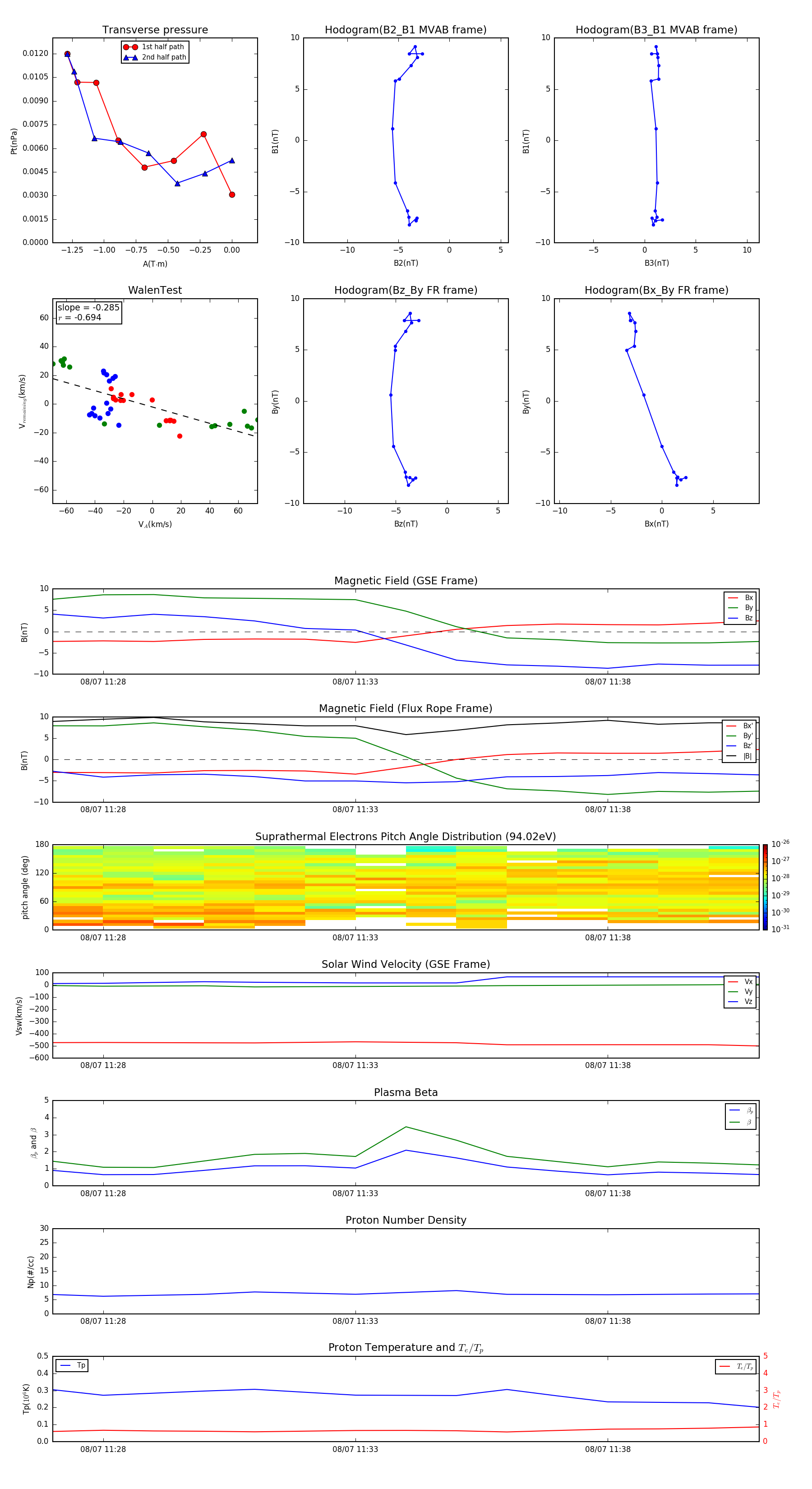Click the "slope = -0.285" annotation
The image size is (812, 1489).
pos(88,308)
